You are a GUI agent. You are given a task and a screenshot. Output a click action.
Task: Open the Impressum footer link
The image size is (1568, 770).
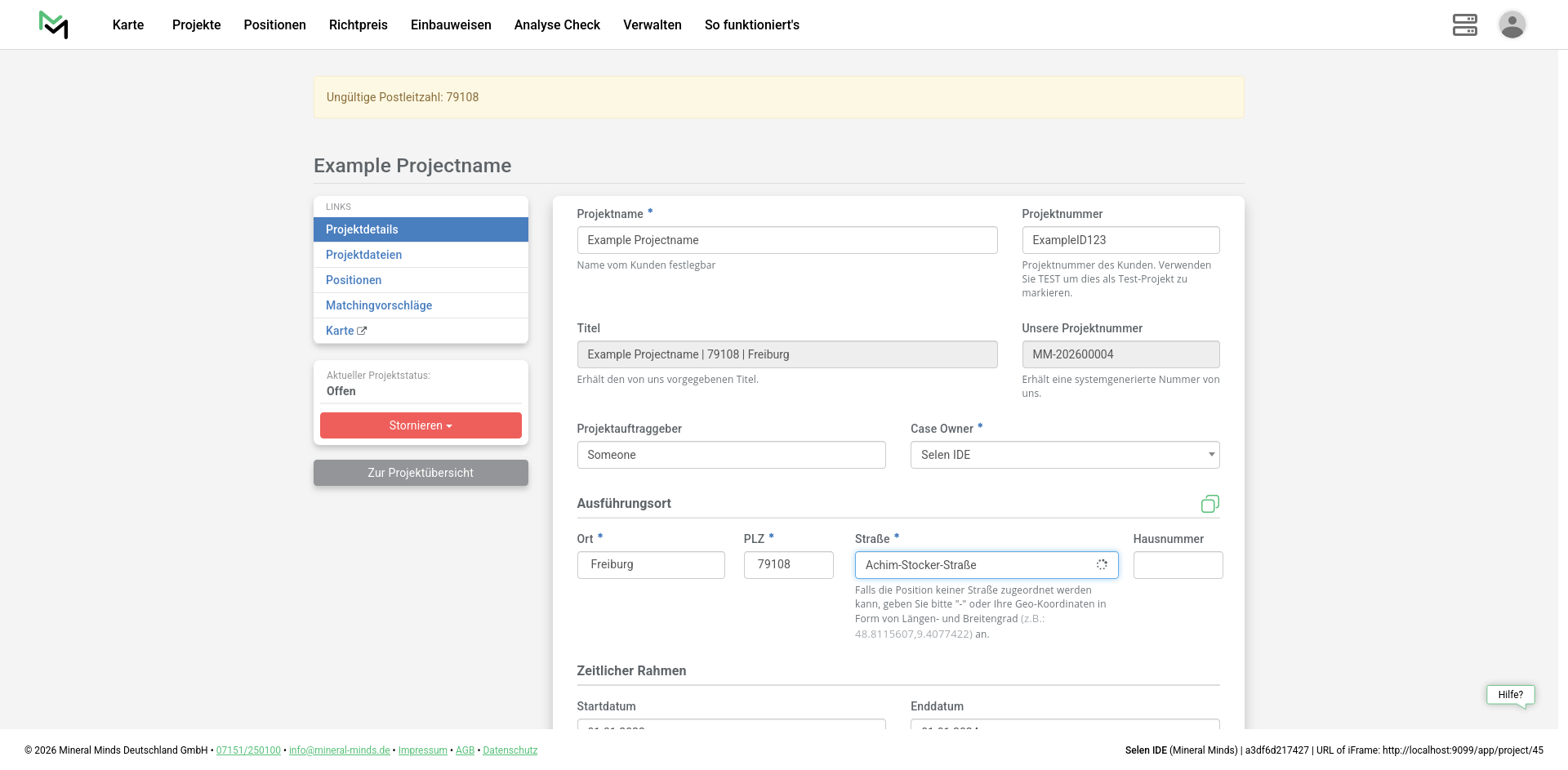tap(422, 750)
